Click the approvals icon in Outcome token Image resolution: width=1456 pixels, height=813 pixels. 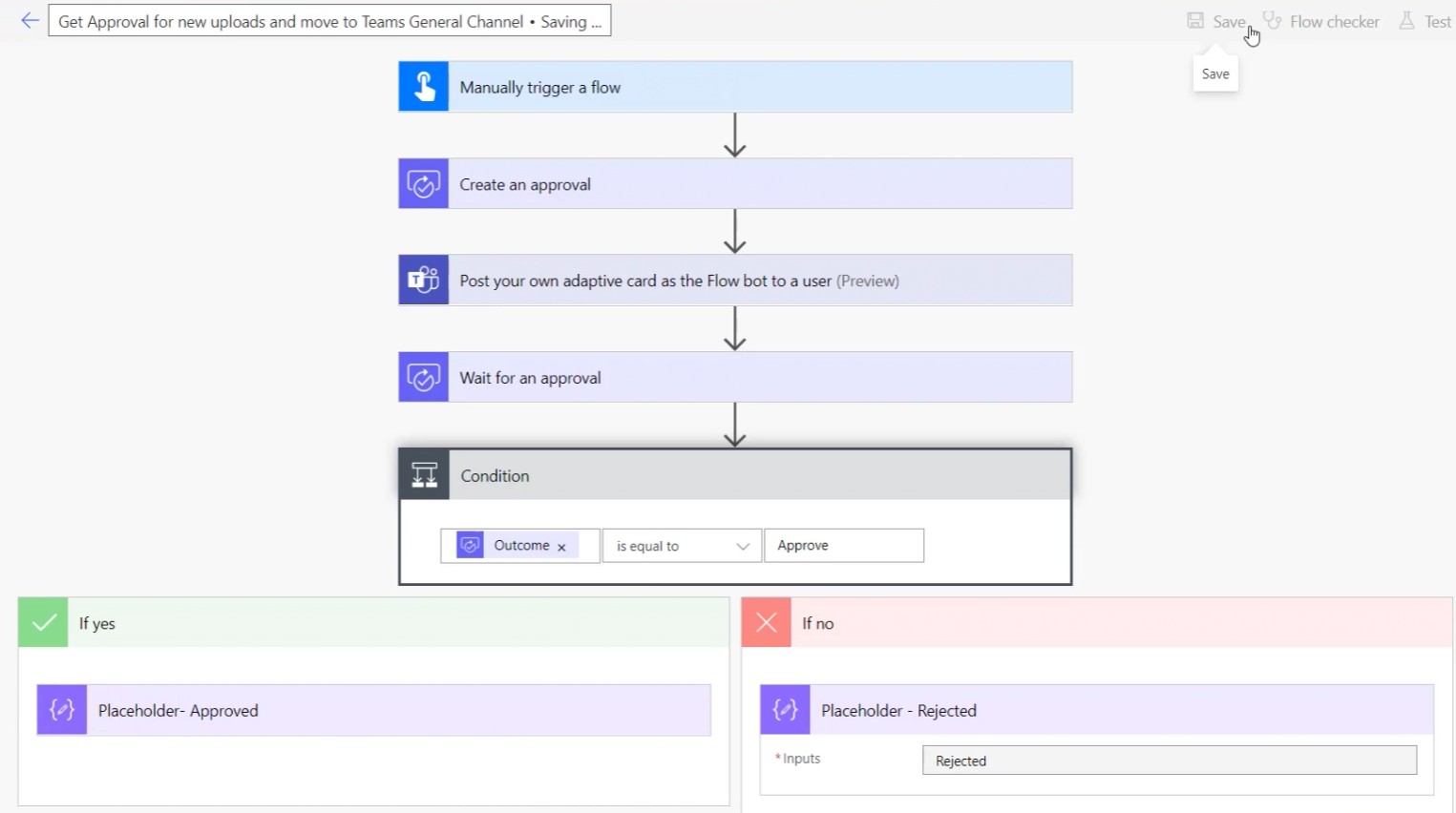tap(470, 545)
